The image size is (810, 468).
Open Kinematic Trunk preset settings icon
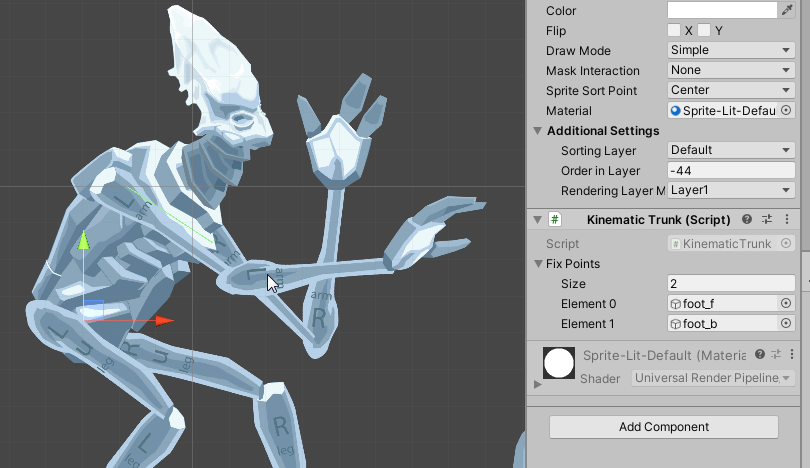point(767,219)
